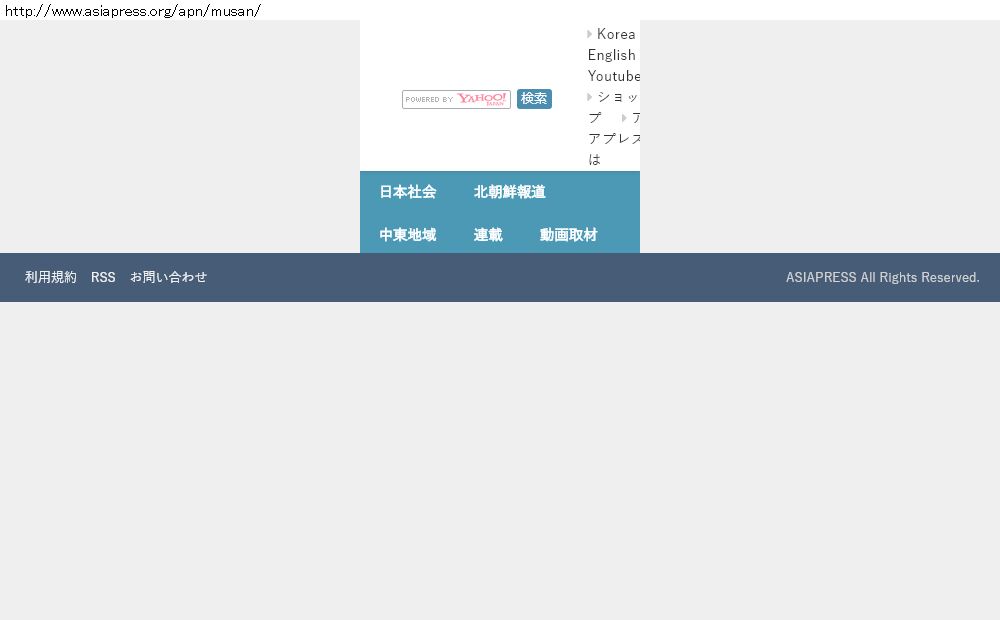Open the 北朝鮮報道 menu item

click(509, 192)
